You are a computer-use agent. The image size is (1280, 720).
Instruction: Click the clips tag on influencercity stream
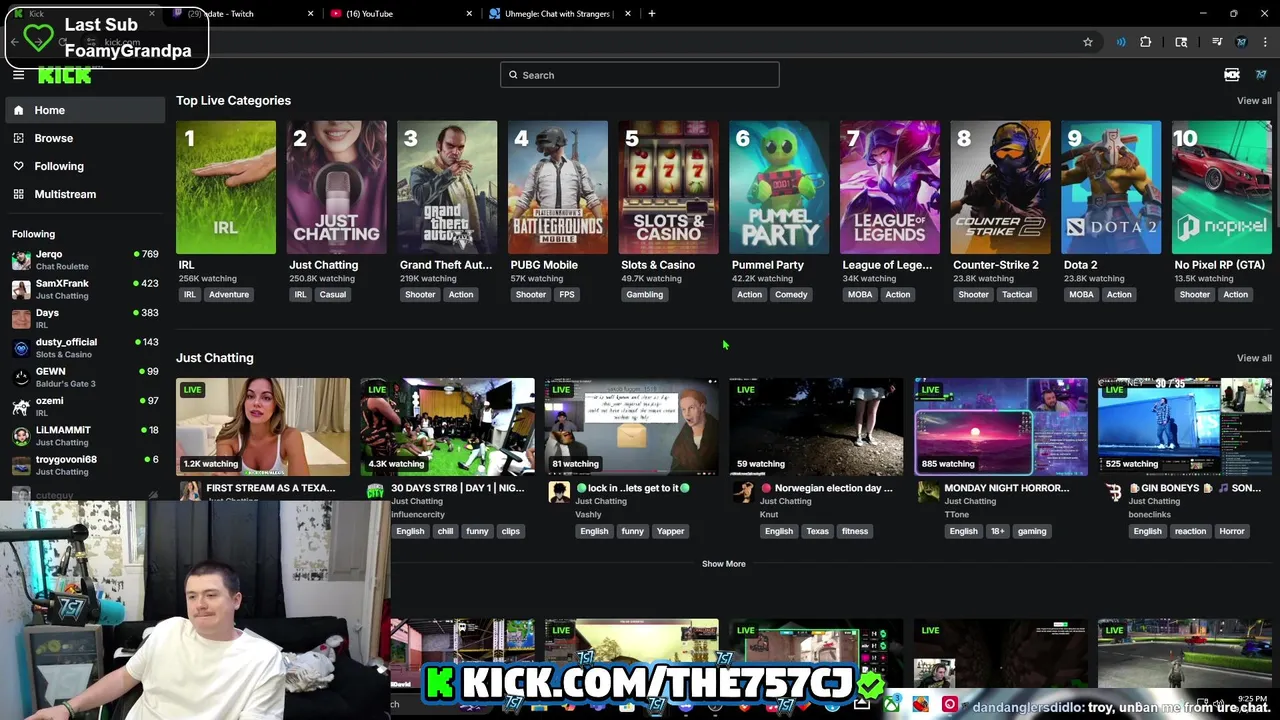tap(511, 531)
